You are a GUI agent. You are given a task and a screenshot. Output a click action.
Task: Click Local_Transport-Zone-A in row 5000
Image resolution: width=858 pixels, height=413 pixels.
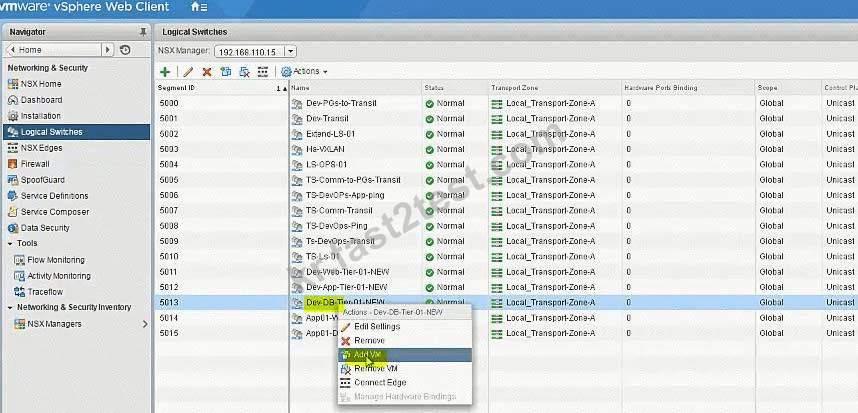click(550, 103)
